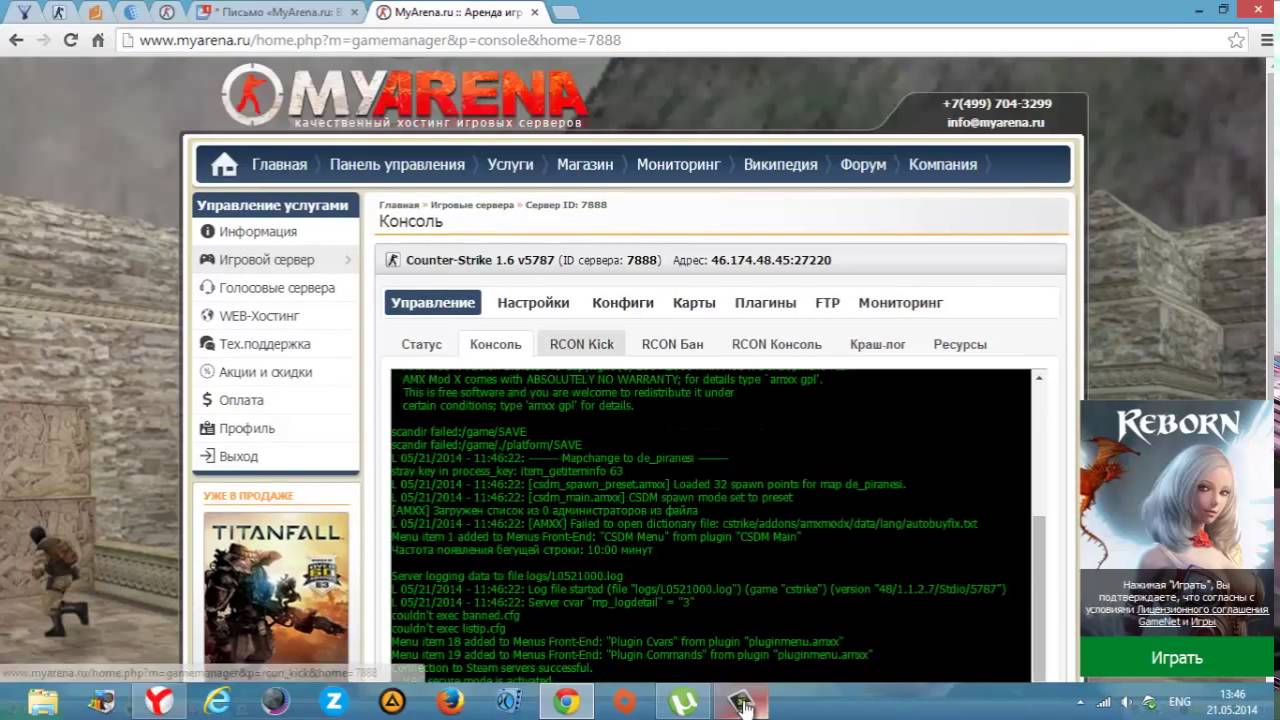Image resolution: width=1280 pixels, height=720 pixels.
Task: Click the Reborn game ad banner
Action: point(1176,488)
